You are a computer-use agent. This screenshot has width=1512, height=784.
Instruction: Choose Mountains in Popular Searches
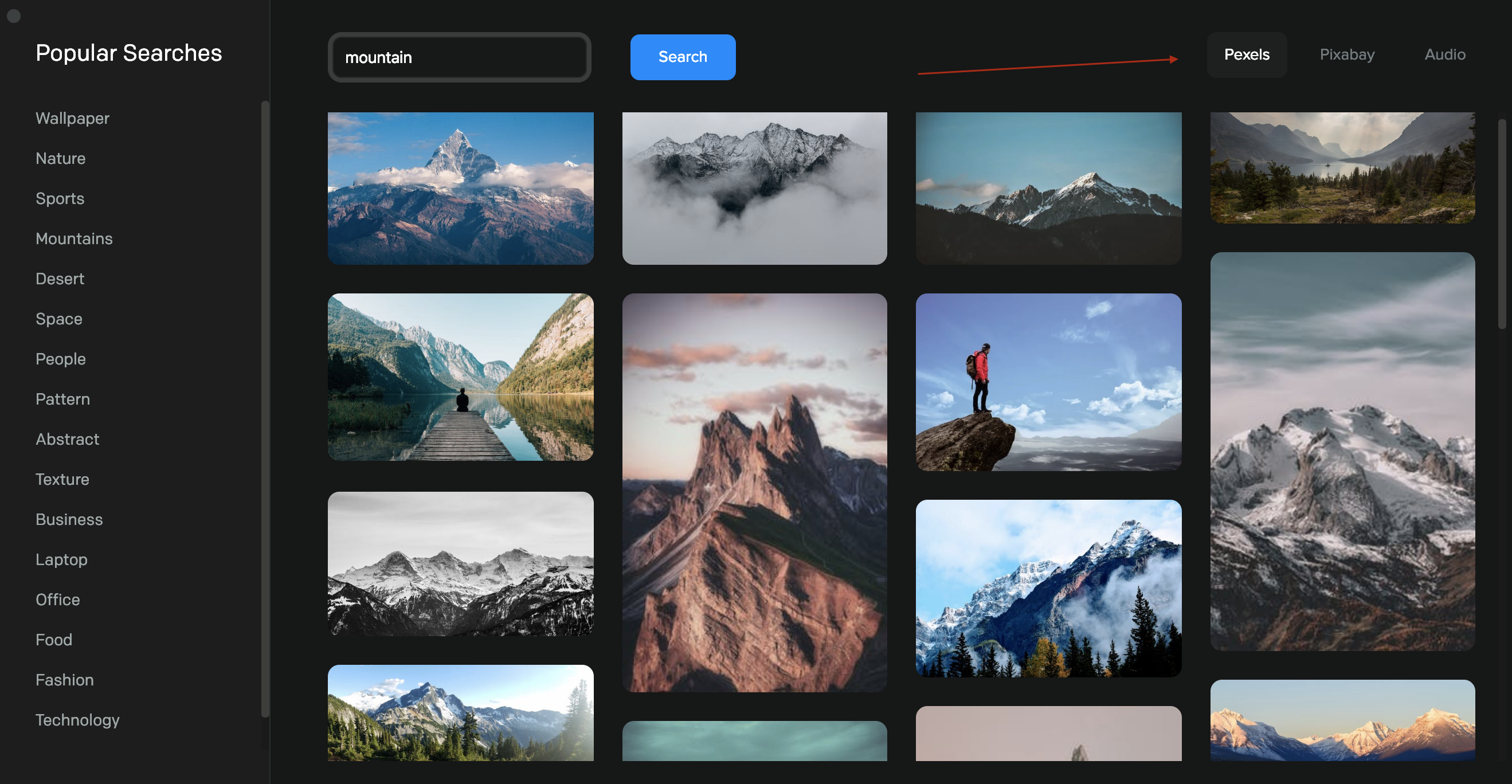click(x=74, y=238)
